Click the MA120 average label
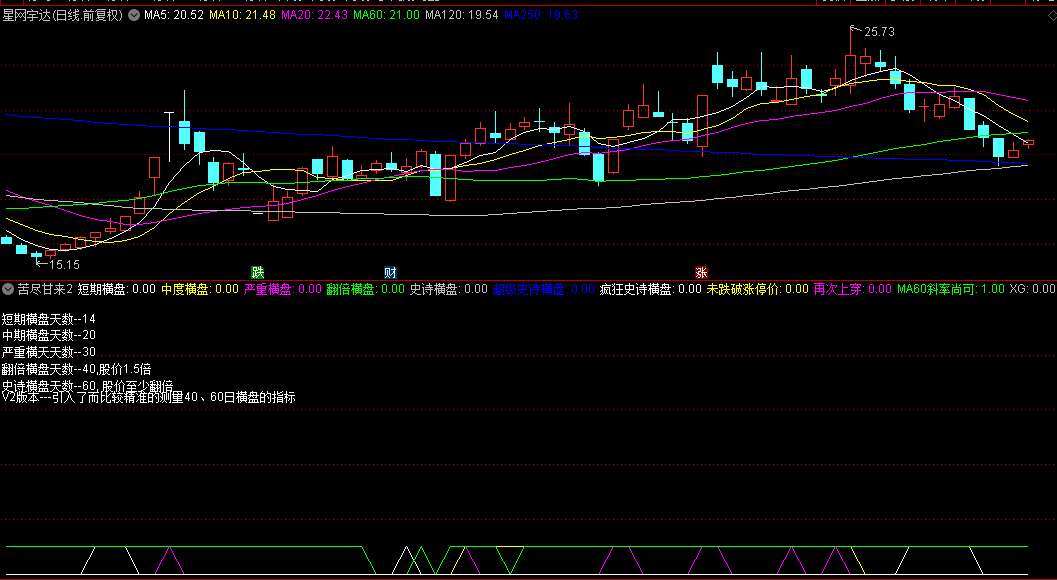The width and height of the screenshot is (1057, 580). pos(461,16)
